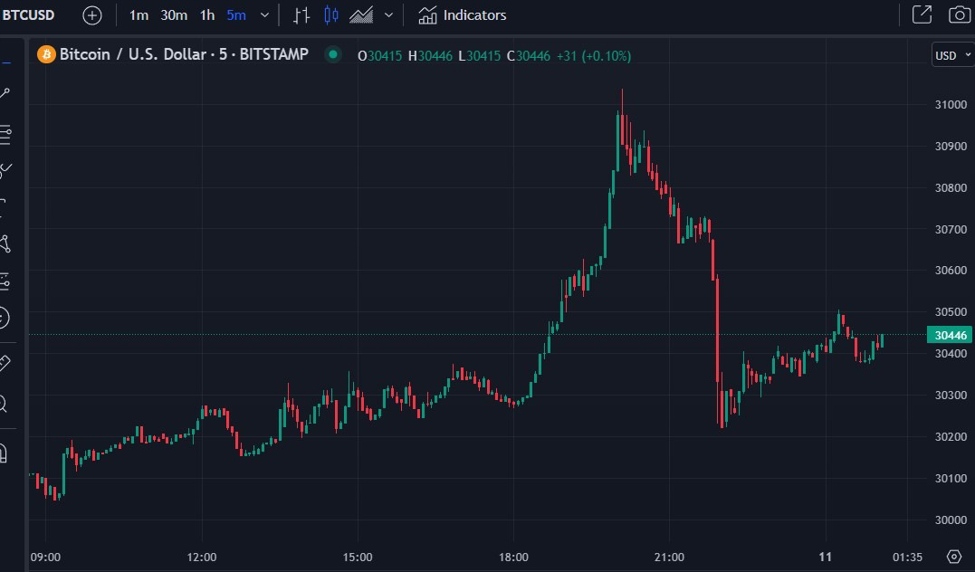Take a snapshot with camera icon
The image size is (975, 572).
tap(959, 15)
